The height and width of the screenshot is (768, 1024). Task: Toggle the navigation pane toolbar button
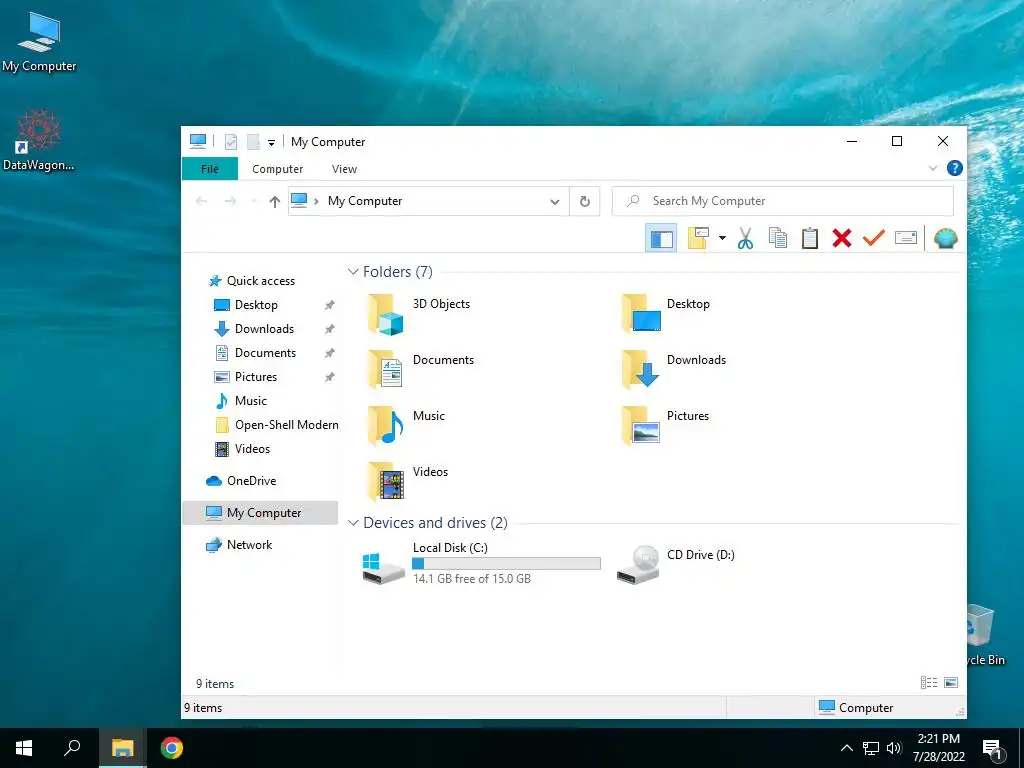pos(661,238)
